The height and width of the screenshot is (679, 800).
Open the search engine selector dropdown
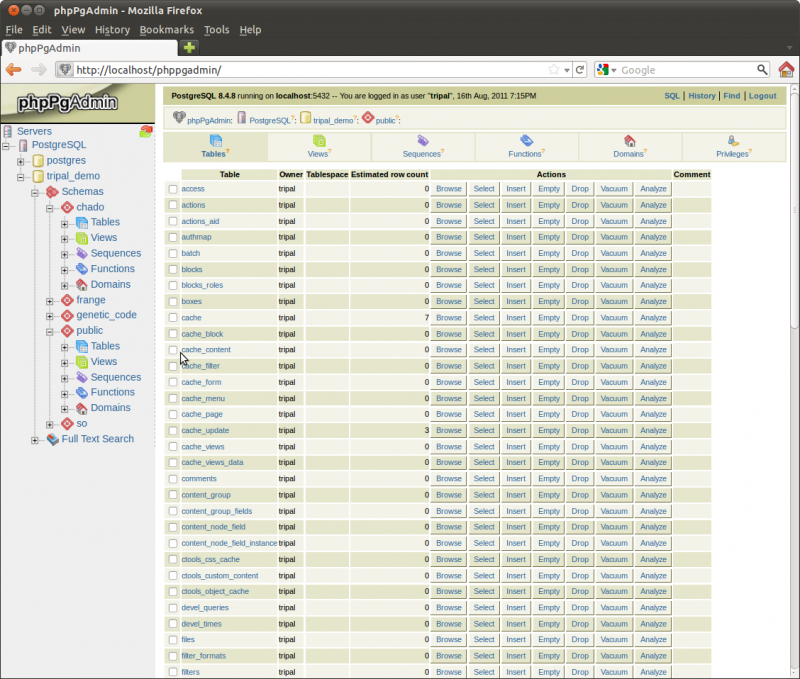[x=607, y=70]
